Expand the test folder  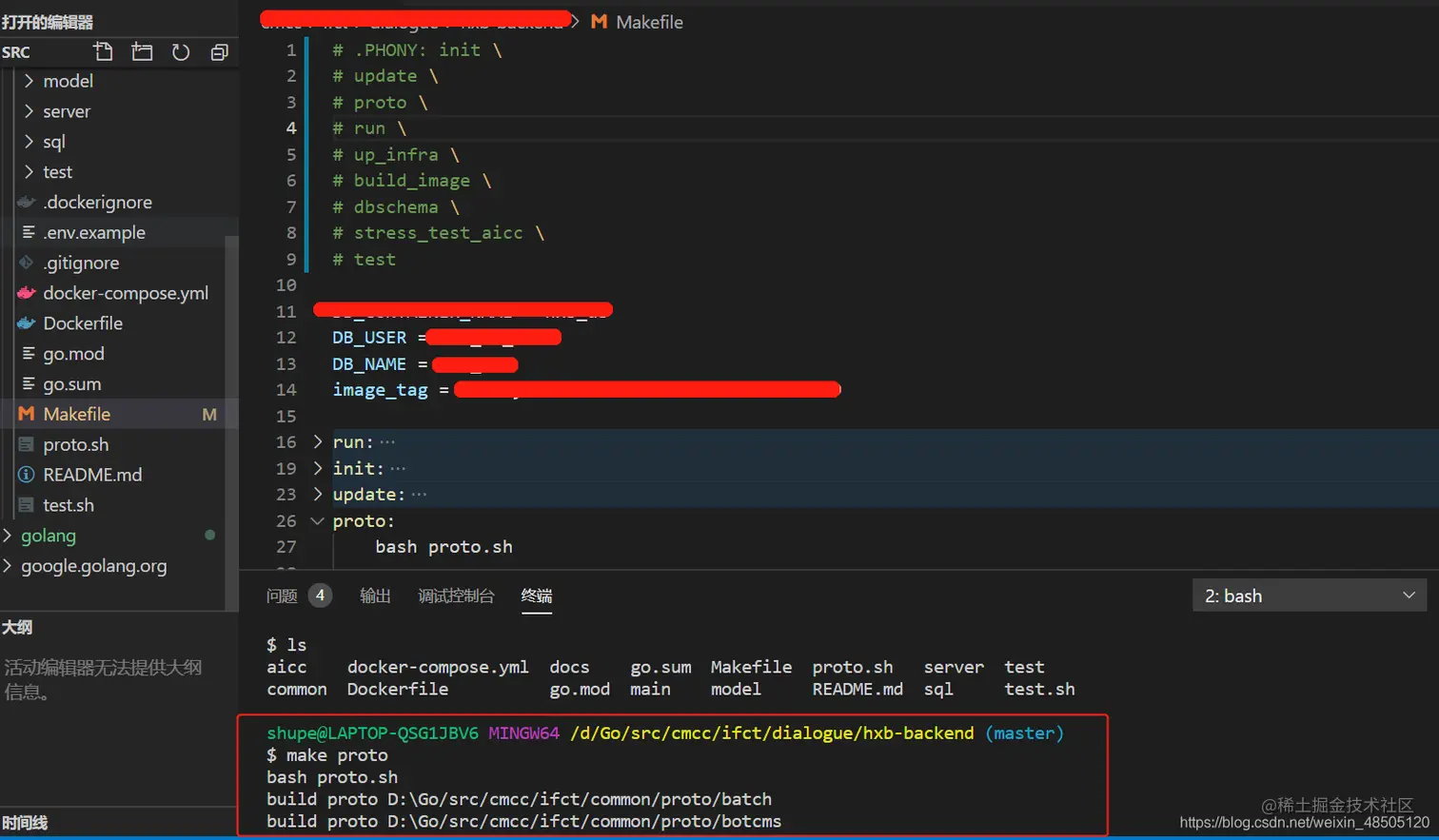pyautogui.click(x=29, y=172)
